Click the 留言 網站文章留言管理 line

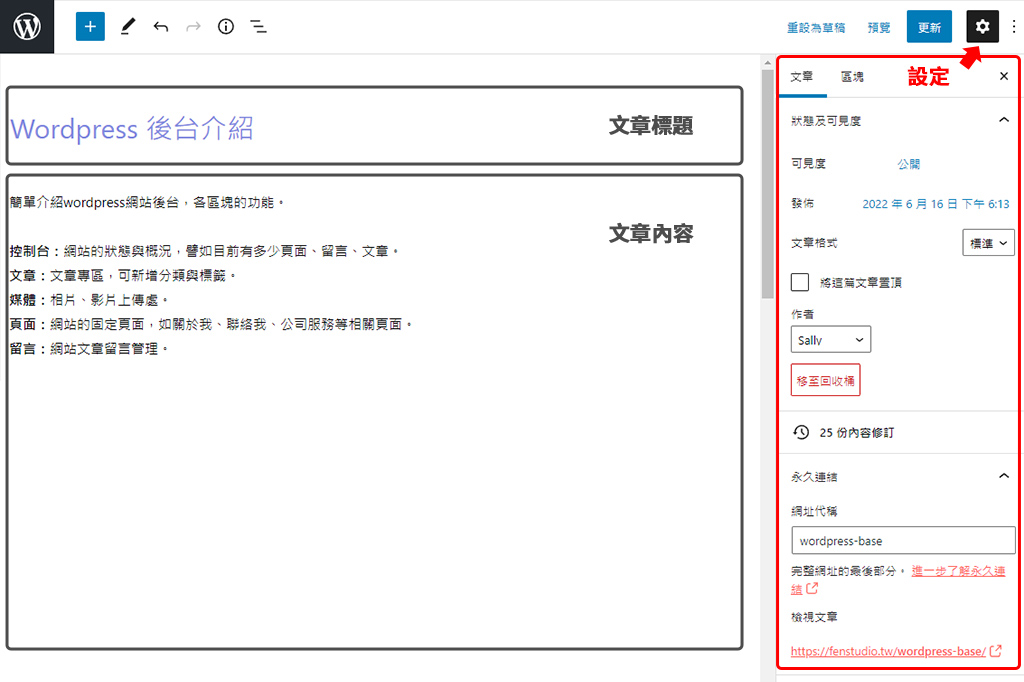pos(89,349)
